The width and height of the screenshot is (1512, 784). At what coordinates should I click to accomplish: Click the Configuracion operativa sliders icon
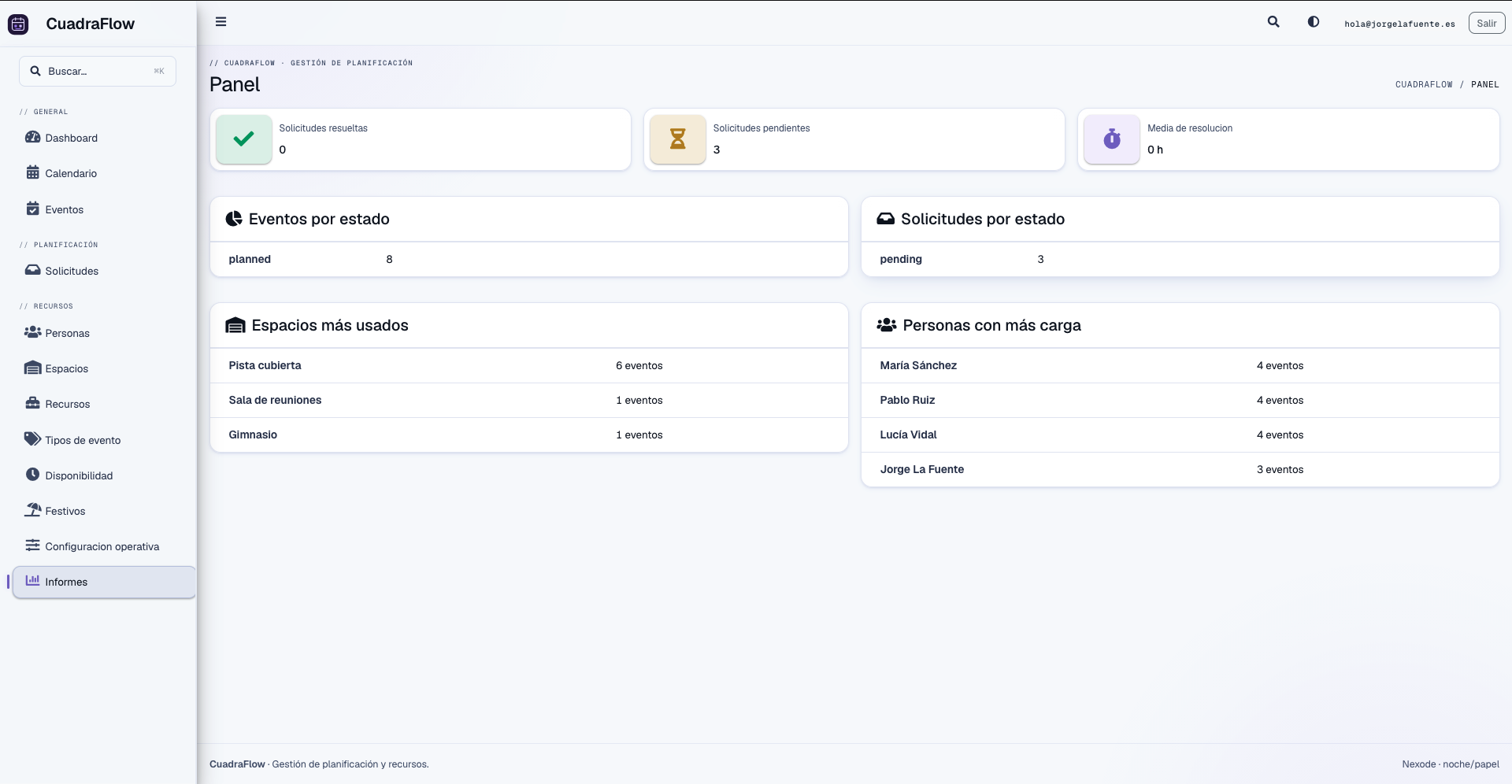33,545
